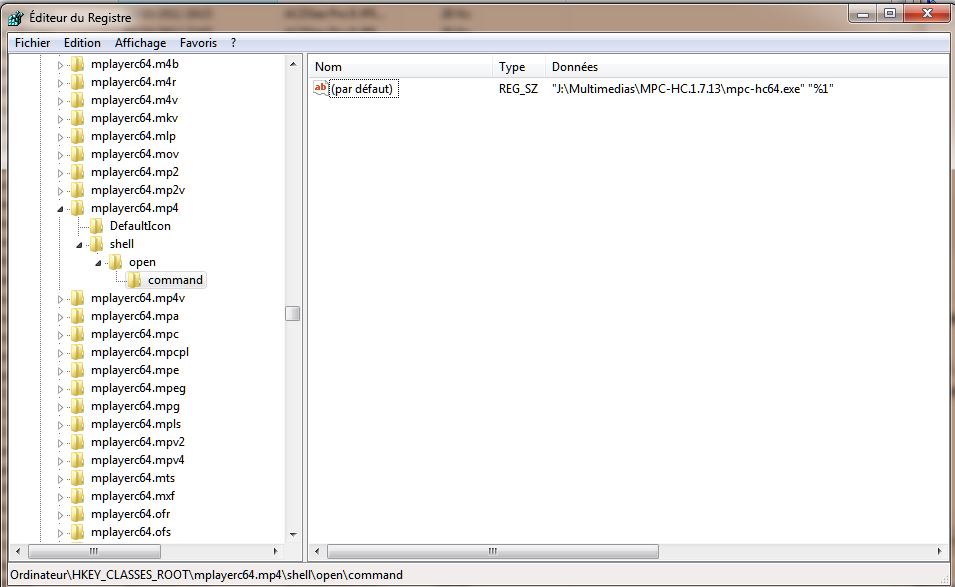The width and height of the screenshot is (955, 587).
Task: Click the values pane scroll right arrow
Action: (939, 551)
